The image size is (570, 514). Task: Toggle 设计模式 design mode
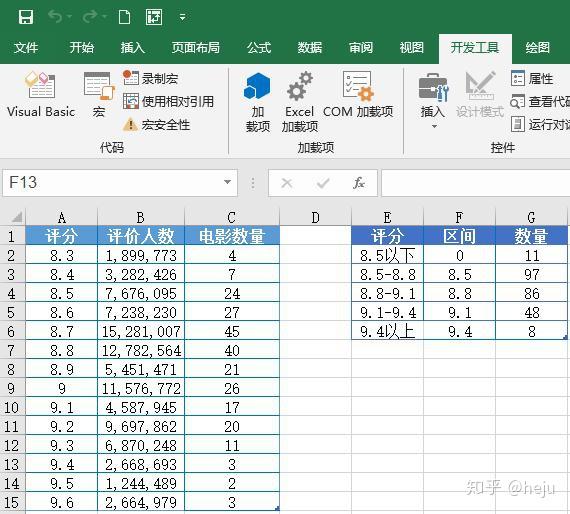[x=480, y=95]
